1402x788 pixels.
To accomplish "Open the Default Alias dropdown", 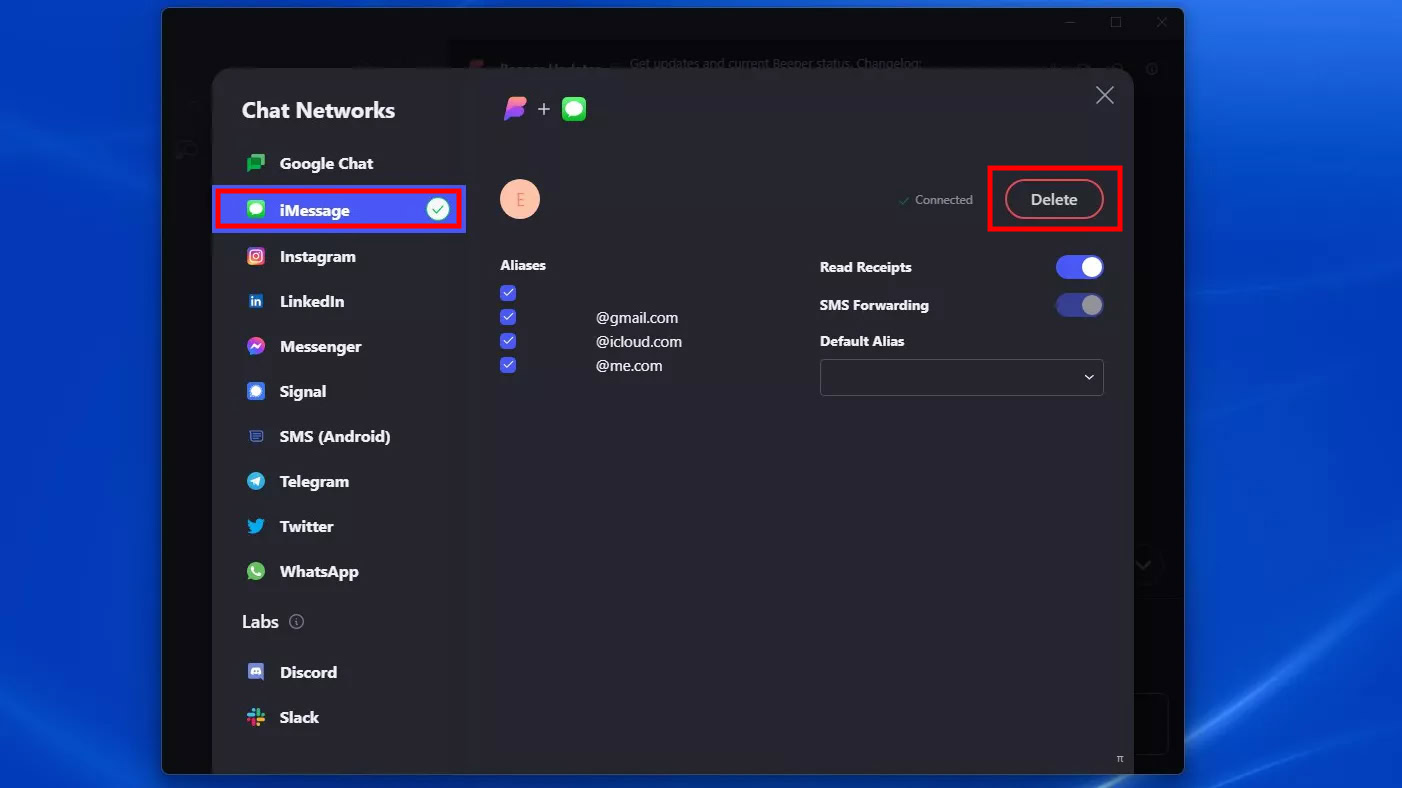I will (x=962, y=377).
